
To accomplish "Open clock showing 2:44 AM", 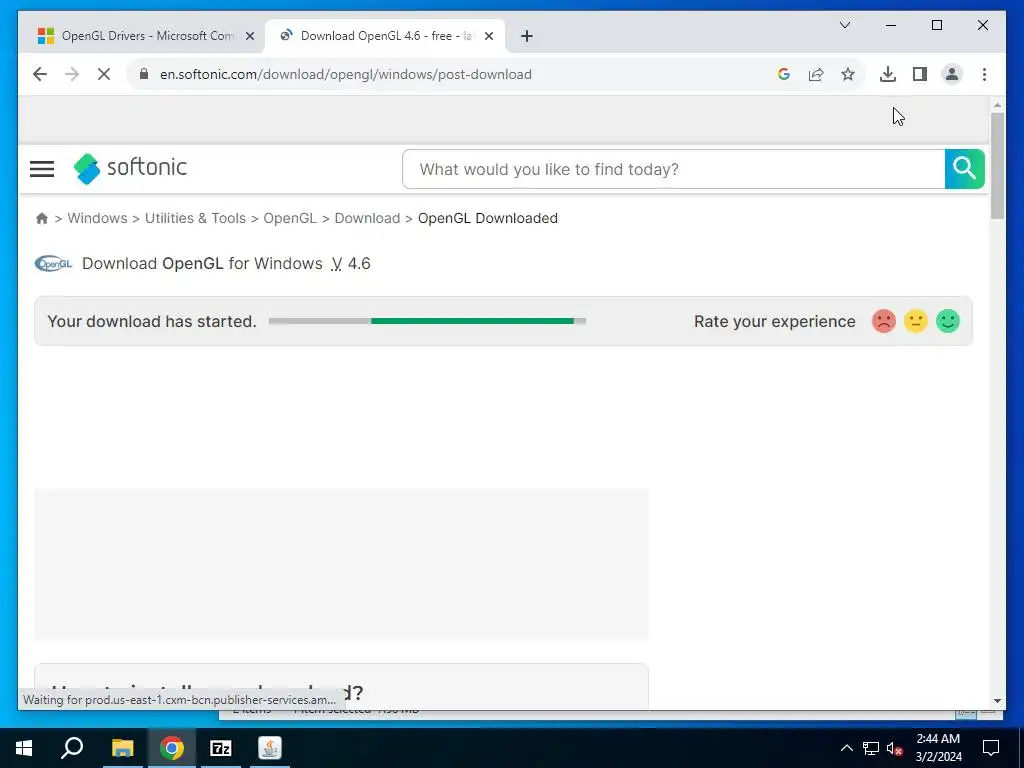I will pos(938,748).
